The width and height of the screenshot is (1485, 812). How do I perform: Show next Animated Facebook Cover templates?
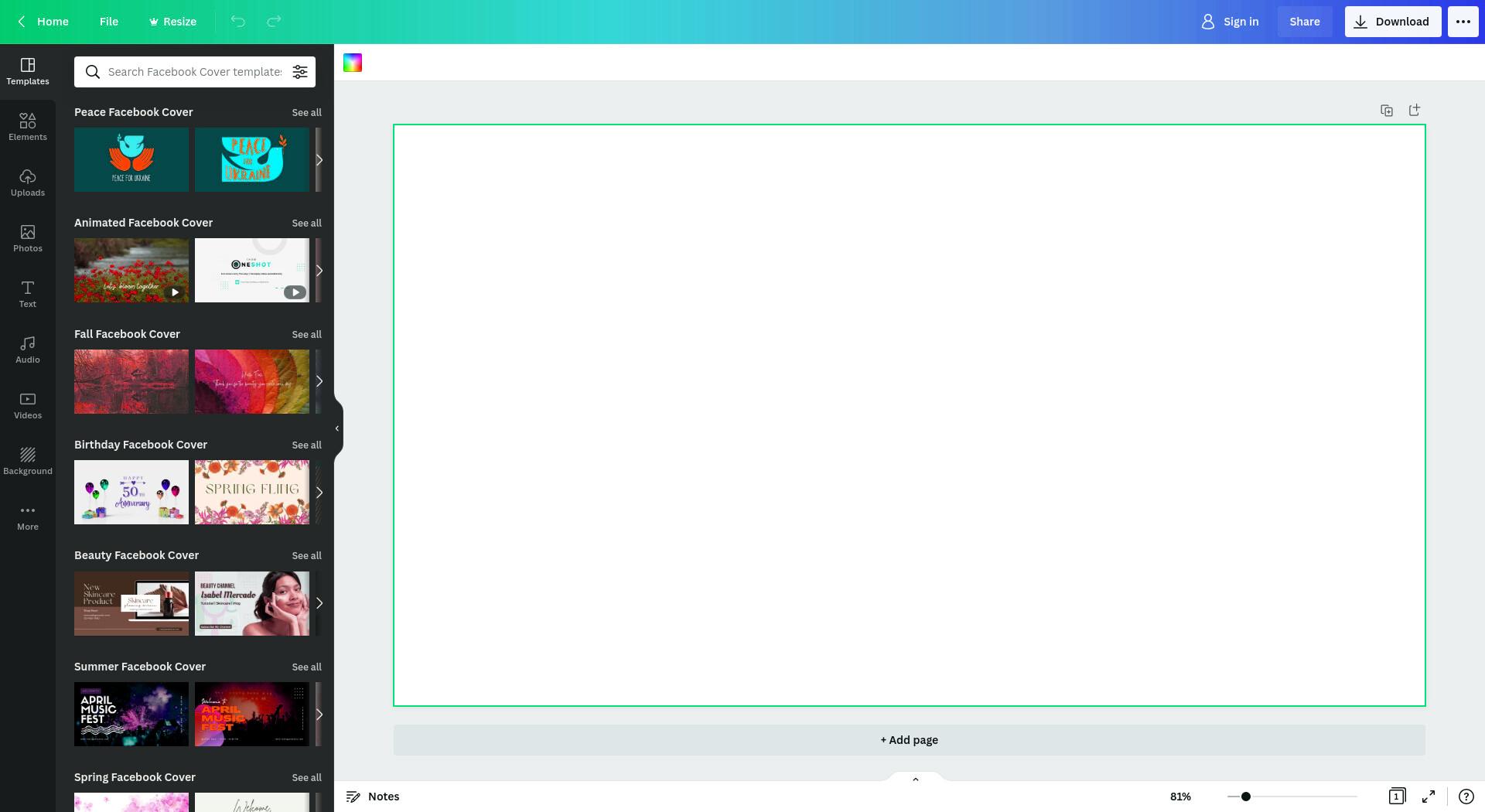(319, 271)
